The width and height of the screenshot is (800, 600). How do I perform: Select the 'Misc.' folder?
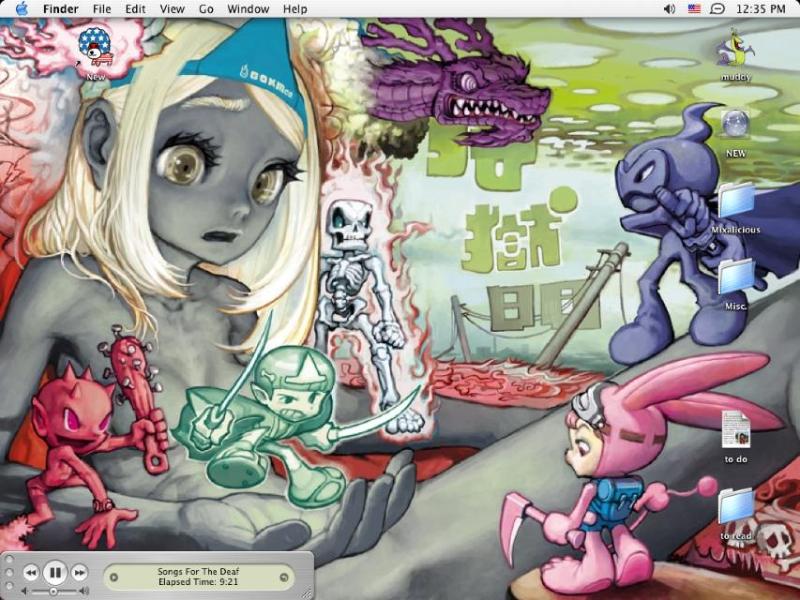[x=735, y=277]
